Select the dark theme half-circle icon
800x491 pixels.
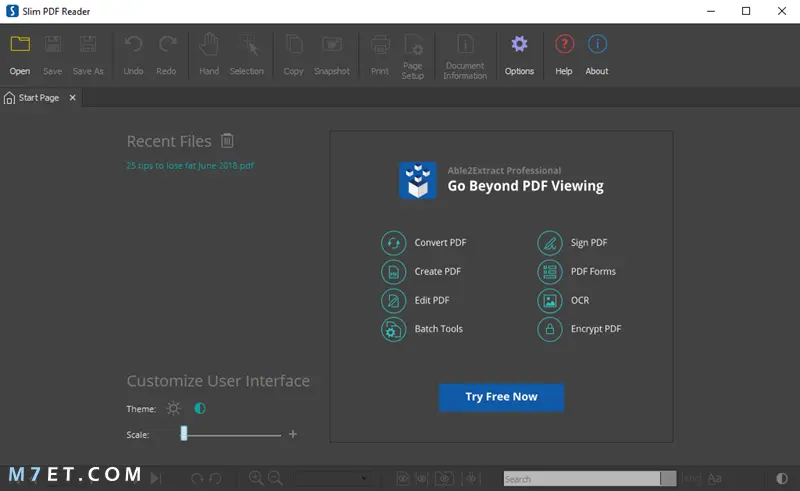[x=200, y=408]
